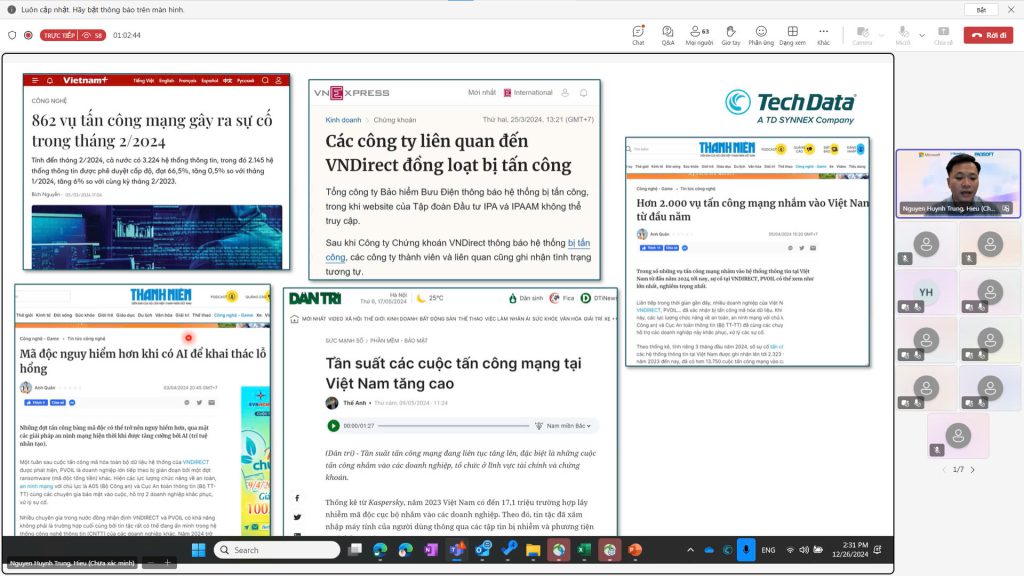Click the VnExpress user profile icon

566,93
